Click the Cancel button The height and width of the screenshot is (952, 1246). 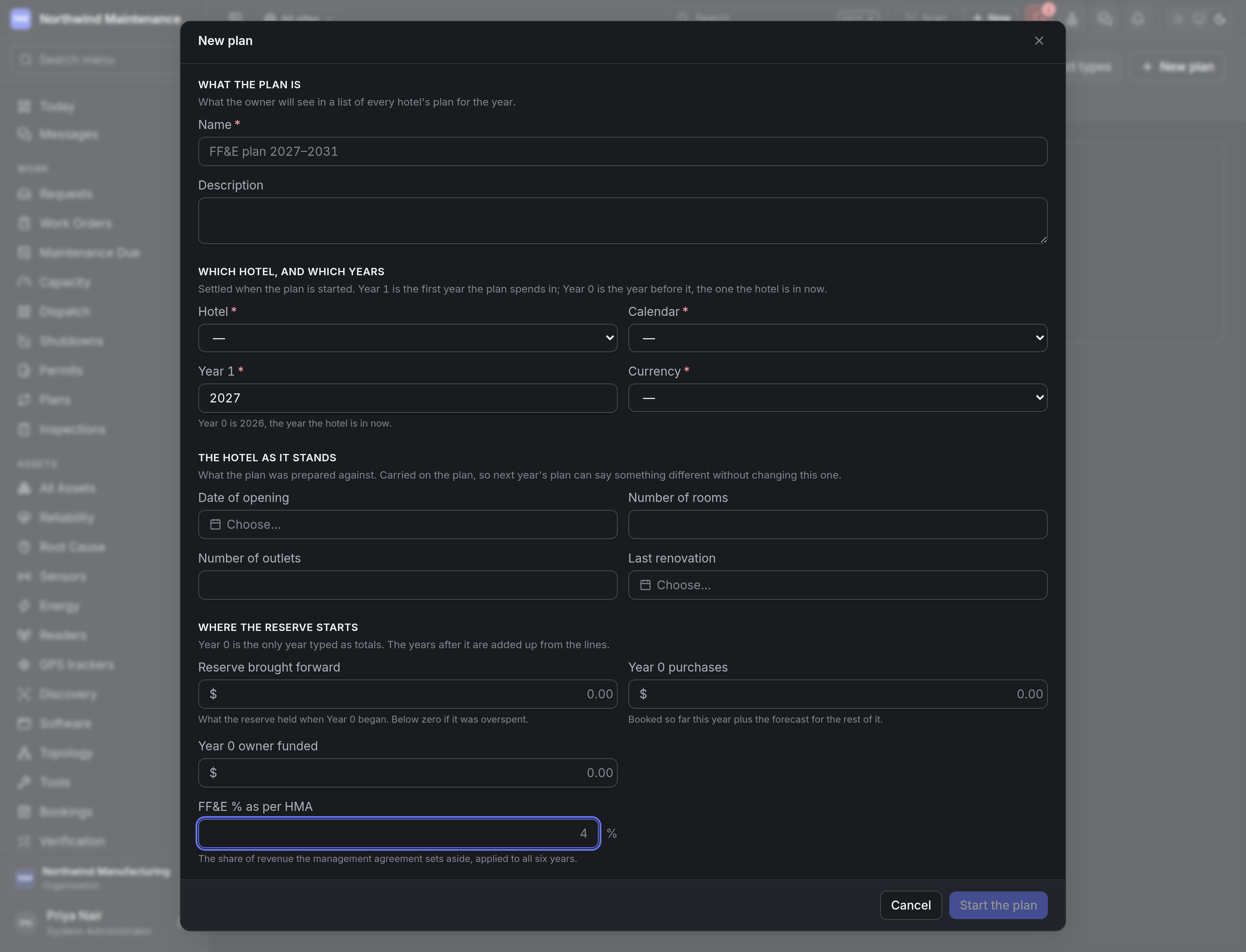tap(911, 905)
